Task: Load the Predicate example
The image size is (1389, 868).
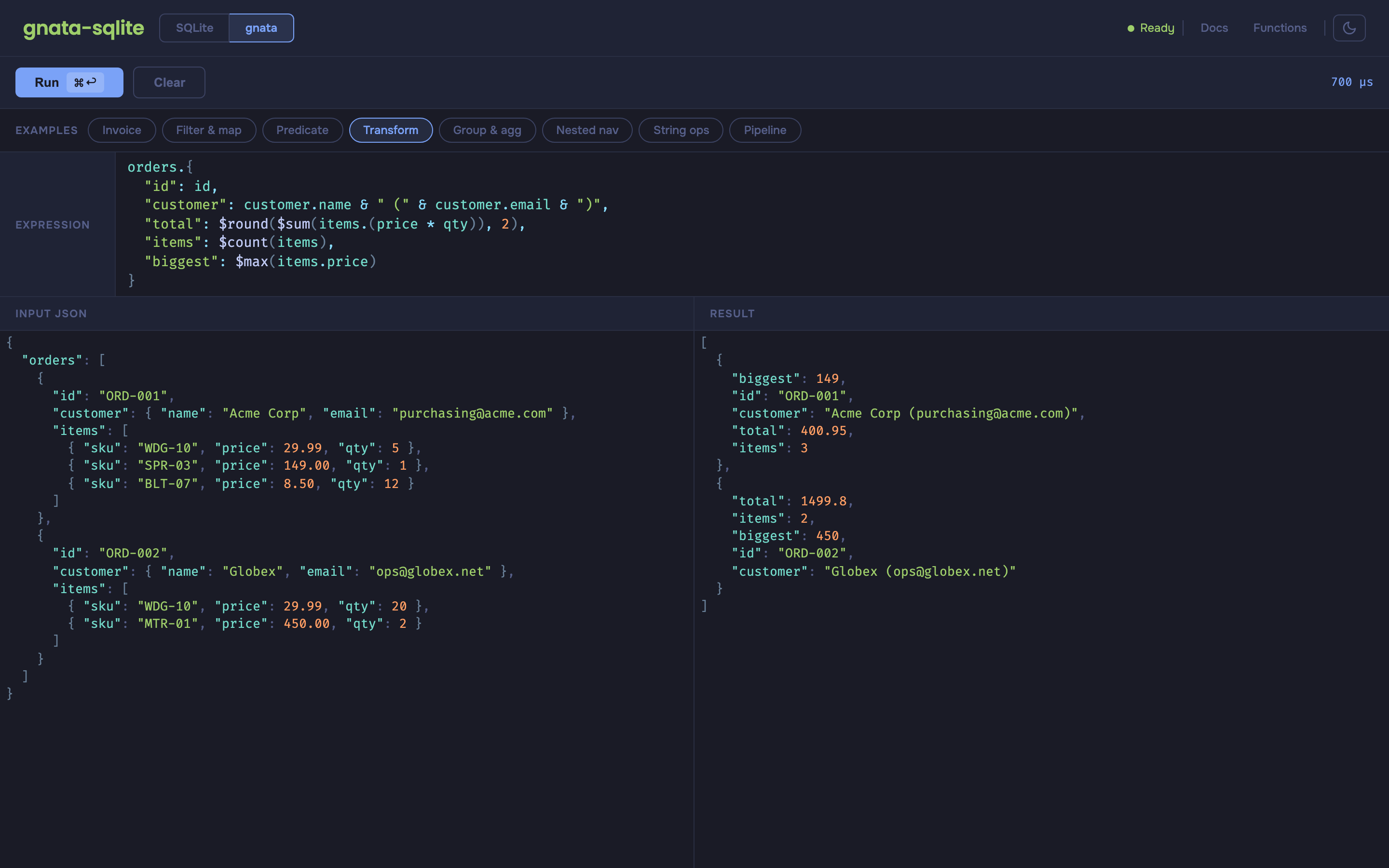Action: click(x=302, y=130)
